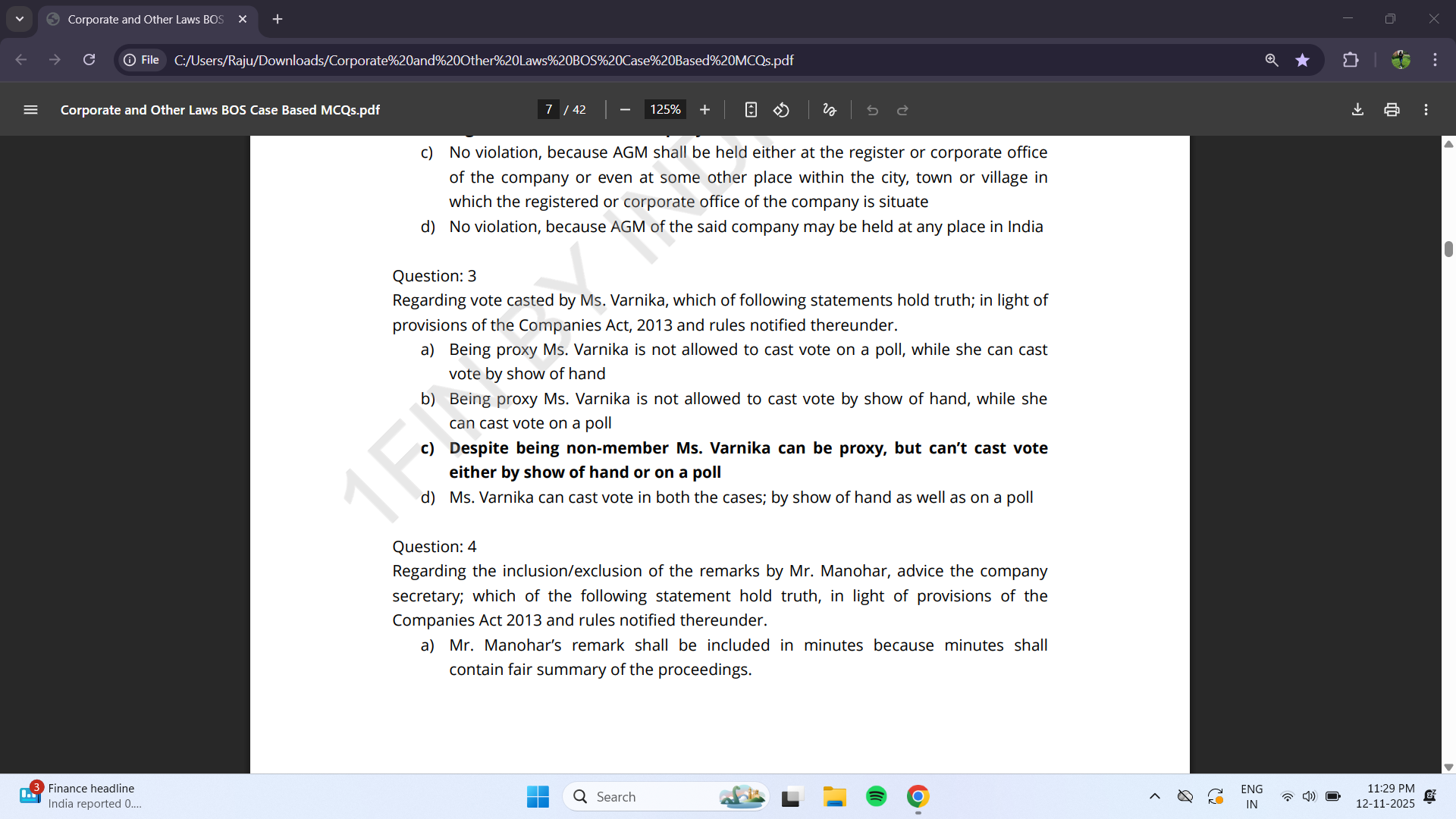This screenshot has width=1456, height=819.
Task: Download the PDF file
Action: (1357, 110)
